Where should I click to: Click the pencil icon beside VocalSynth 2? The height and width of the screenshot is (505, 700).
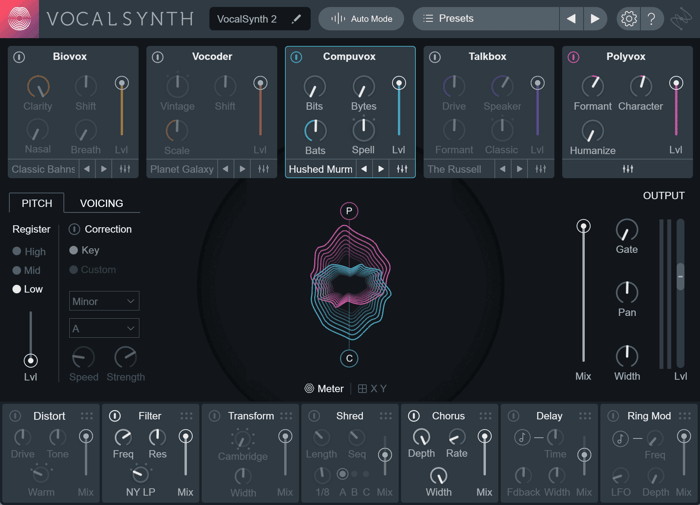[296, 19]
